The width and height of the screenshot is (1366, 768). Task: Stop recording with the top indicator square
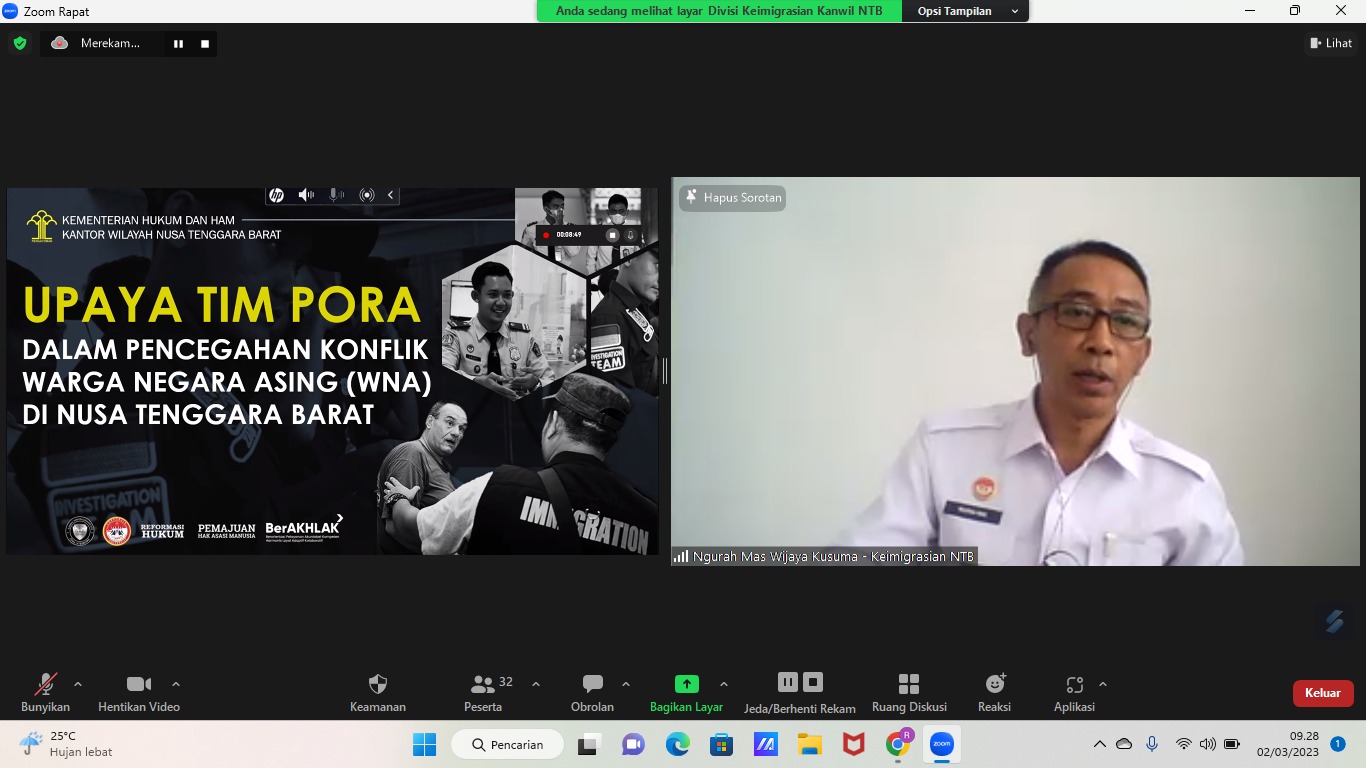point(205,44)
